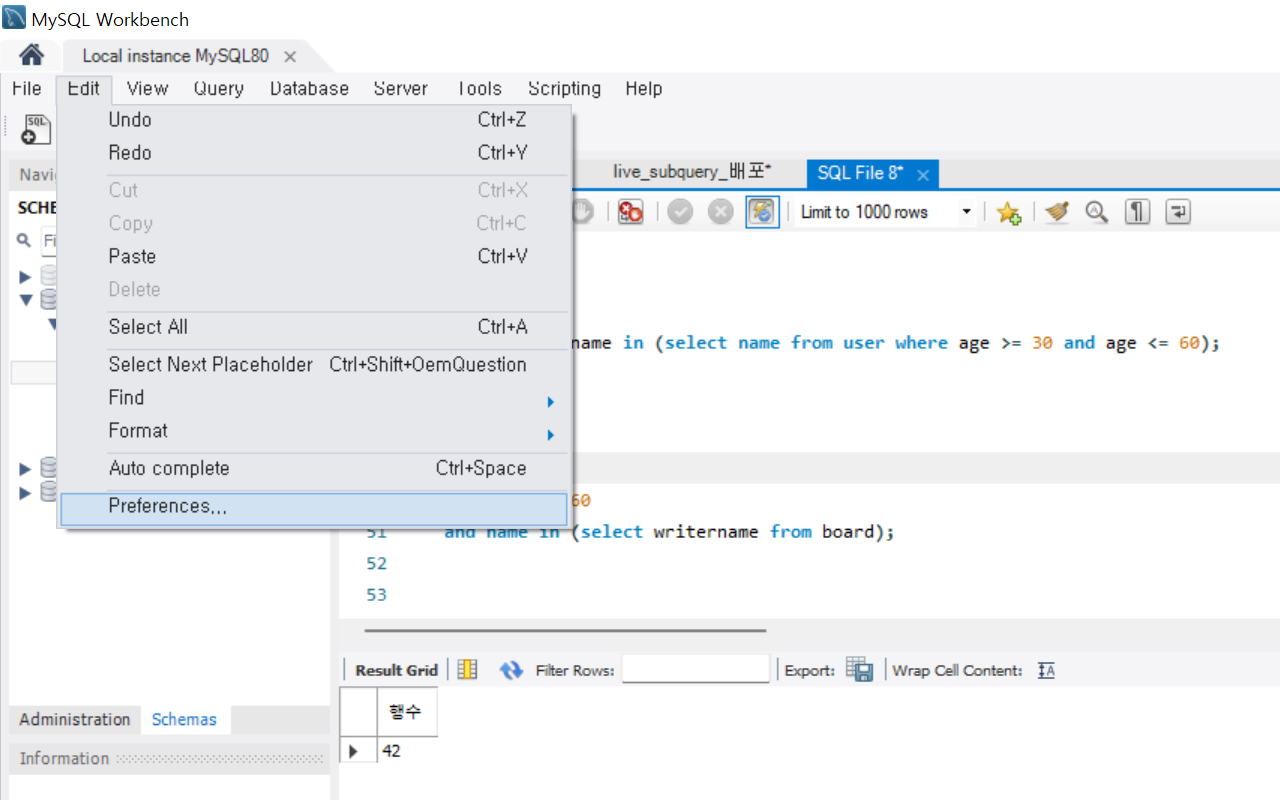Image resolution: width=1280 pixels, height=800 pixels.
Task: Roll back the transaction X icon
Action: pyautogui.click(x=720, y=212)
